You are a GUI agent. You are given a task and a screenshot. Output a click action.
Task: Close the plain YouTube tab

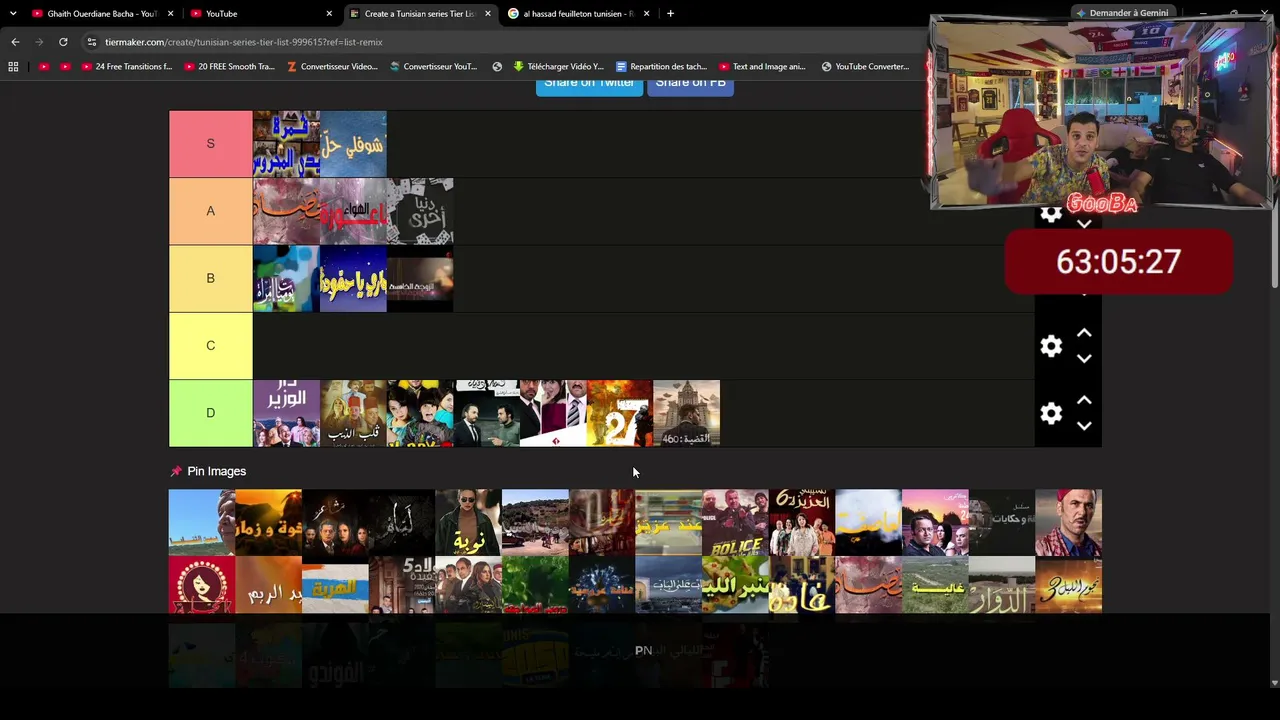[329, 14]
